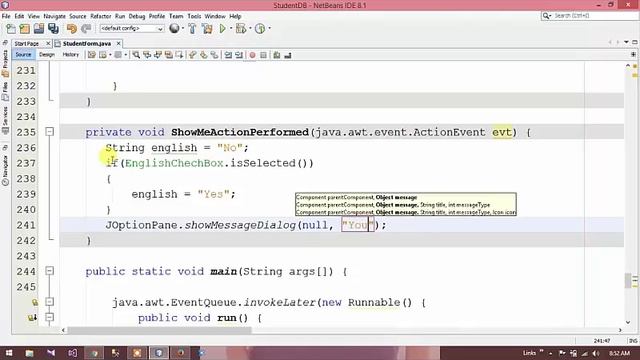Click the Shift Line Right icon
This screenshot has height=360, width=640.
239,55
